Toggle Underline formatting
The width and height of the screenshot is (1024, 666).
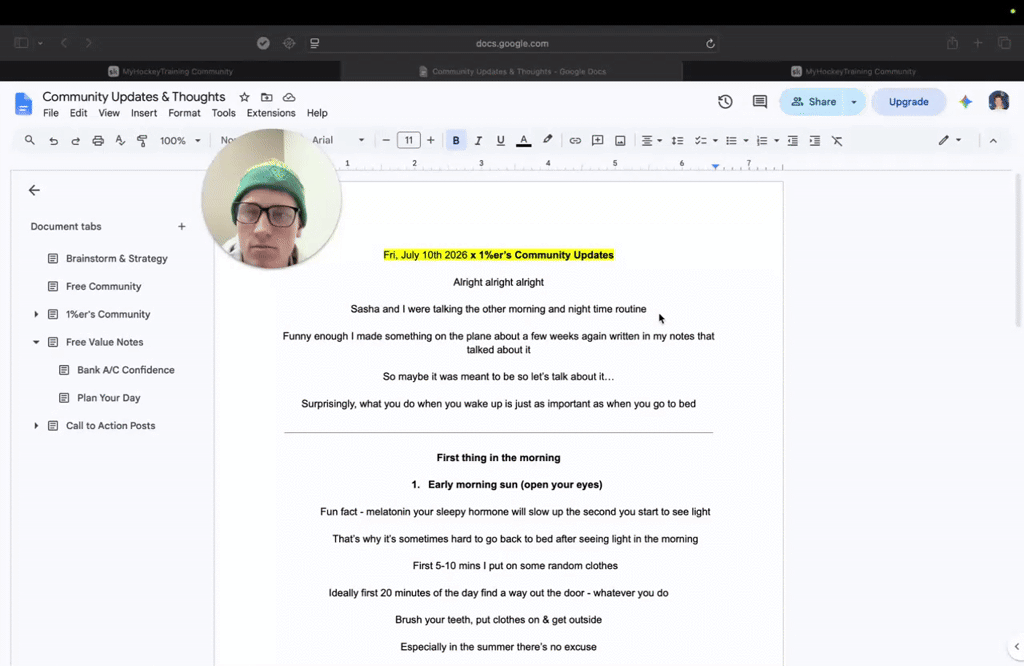click(x=500, y=140)
